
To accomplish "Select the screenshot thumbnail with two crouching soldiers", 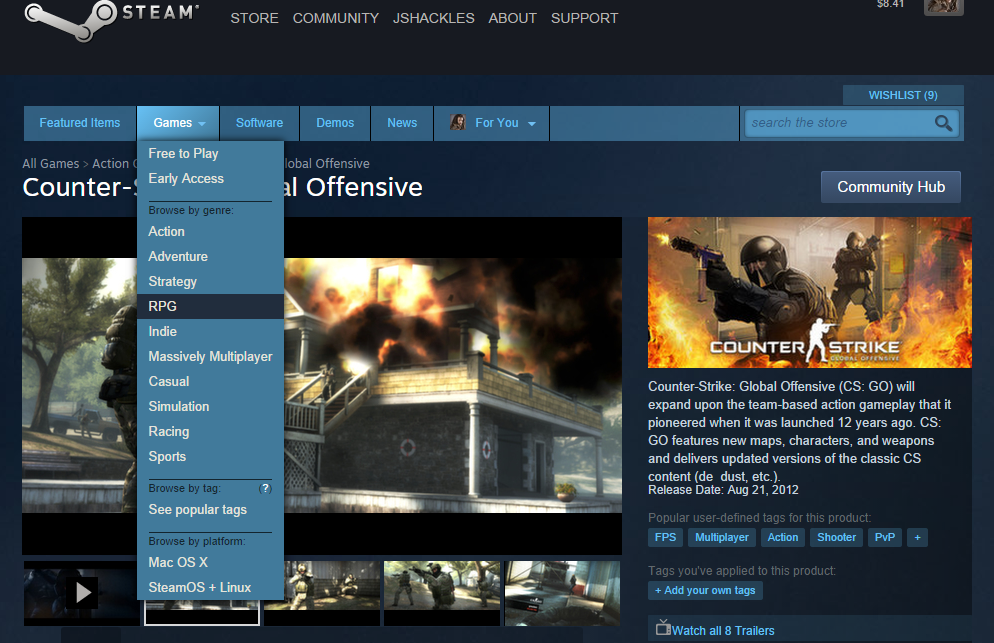I will pyautogui.click(x=322, y=593).
